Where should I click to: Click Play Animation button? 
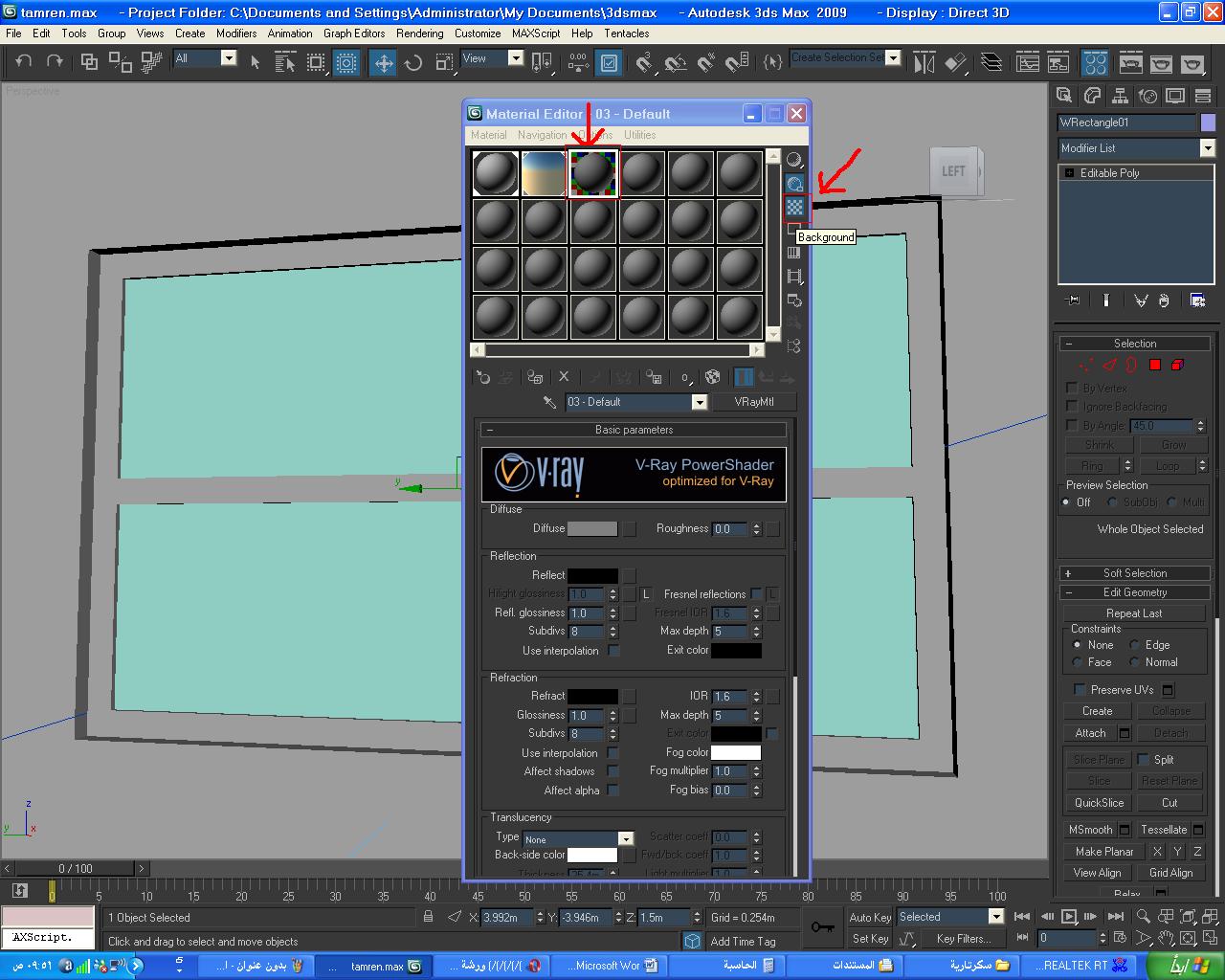click(1069, 917)
